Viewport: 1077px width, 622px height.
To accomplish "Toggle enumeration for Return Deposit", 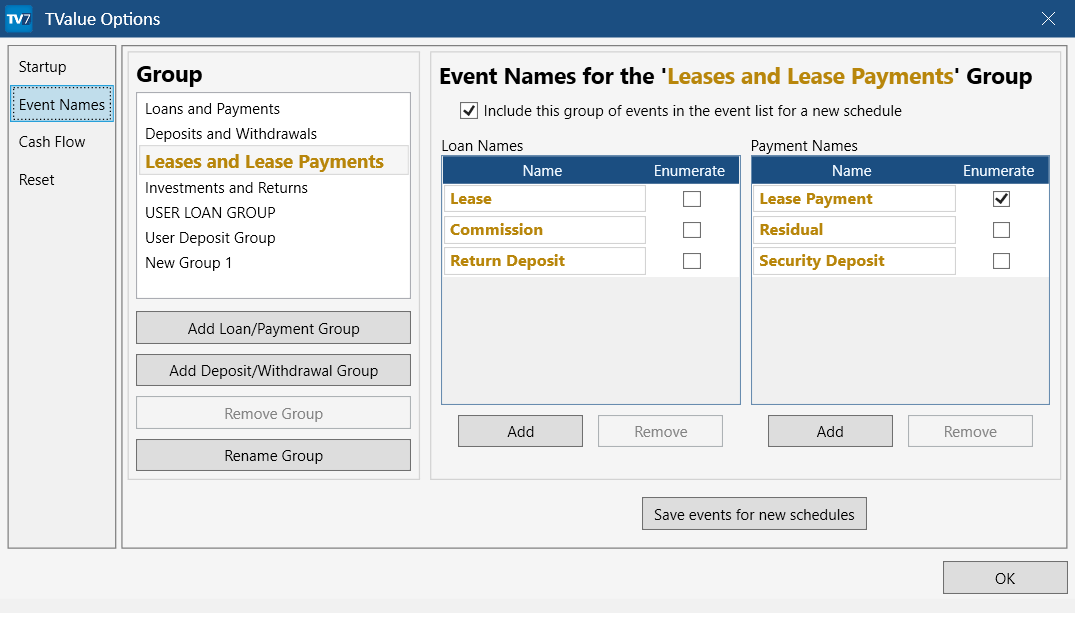I will click(x=691, y=260).
